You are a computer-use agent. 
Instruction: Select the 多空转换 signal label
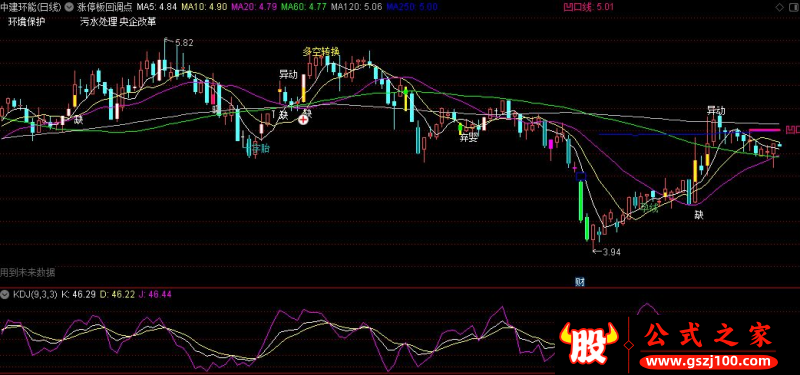(x=321, y=52)
